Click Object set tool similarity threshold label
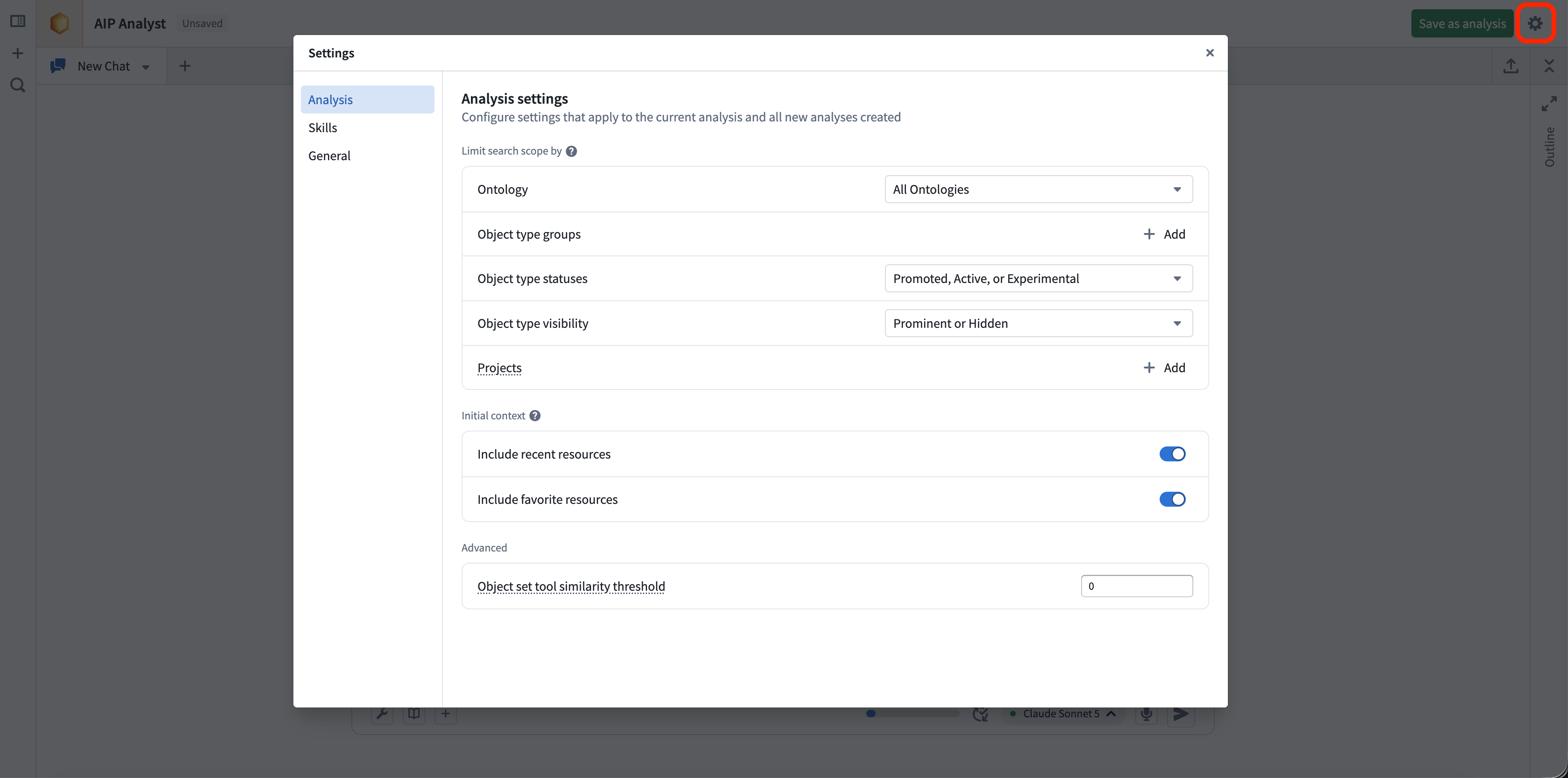Screen dimensions: 1568x778 tap(571, 586)
